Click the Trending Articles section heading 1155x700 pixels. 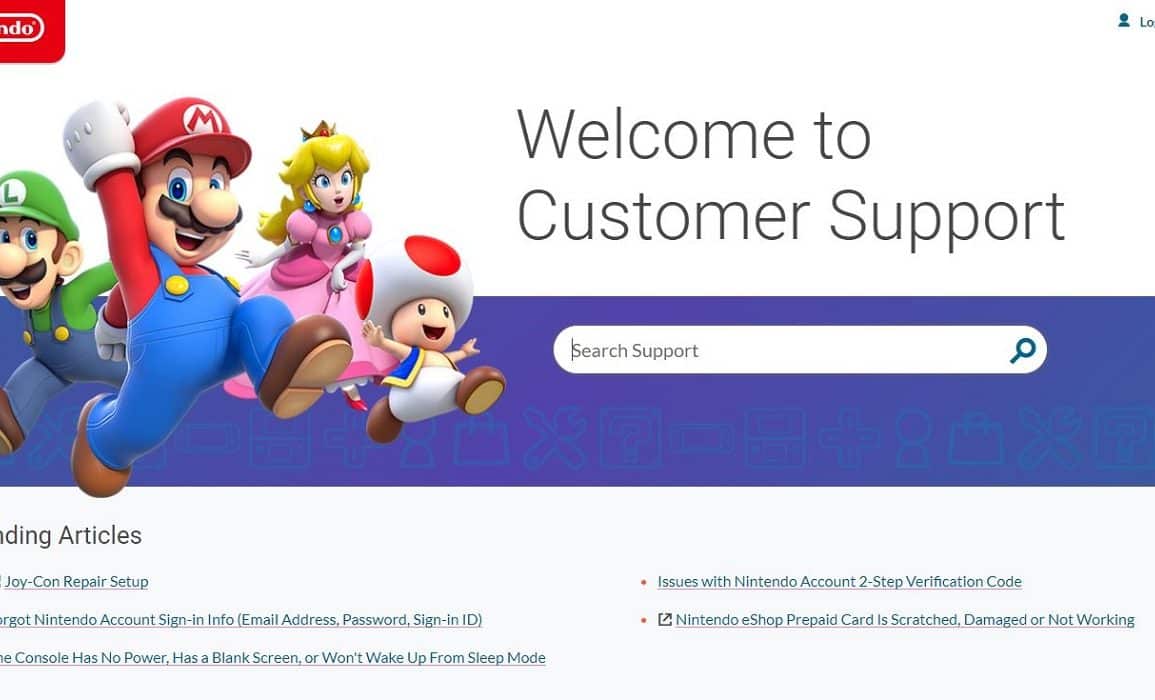click(71, 536)
